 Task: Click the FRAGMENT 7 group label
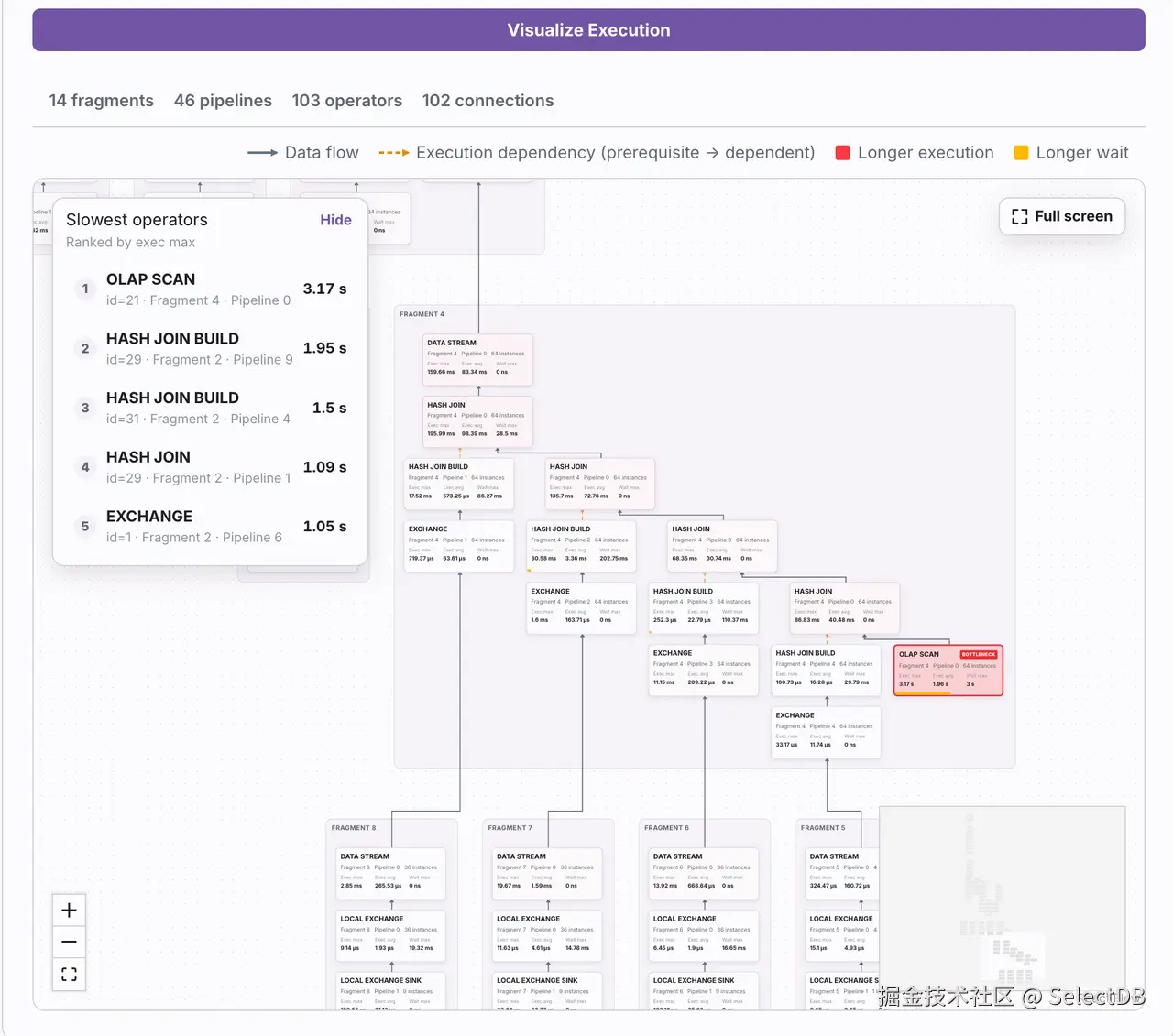[x=510, y=828]
